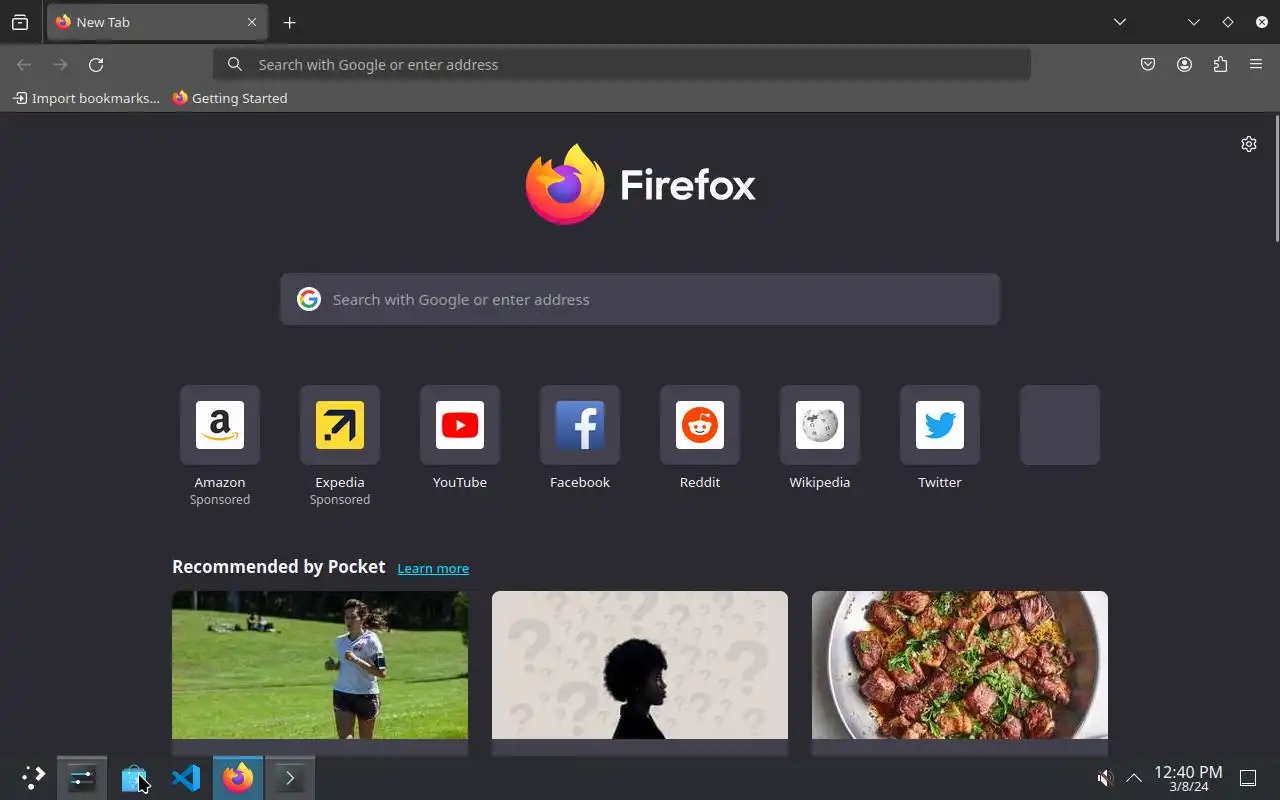The height and width of the screenshot is (800, 1280).
Task: Personalize new tab via gear icon
Action: pyautogui.click(x=1249, y=144)
